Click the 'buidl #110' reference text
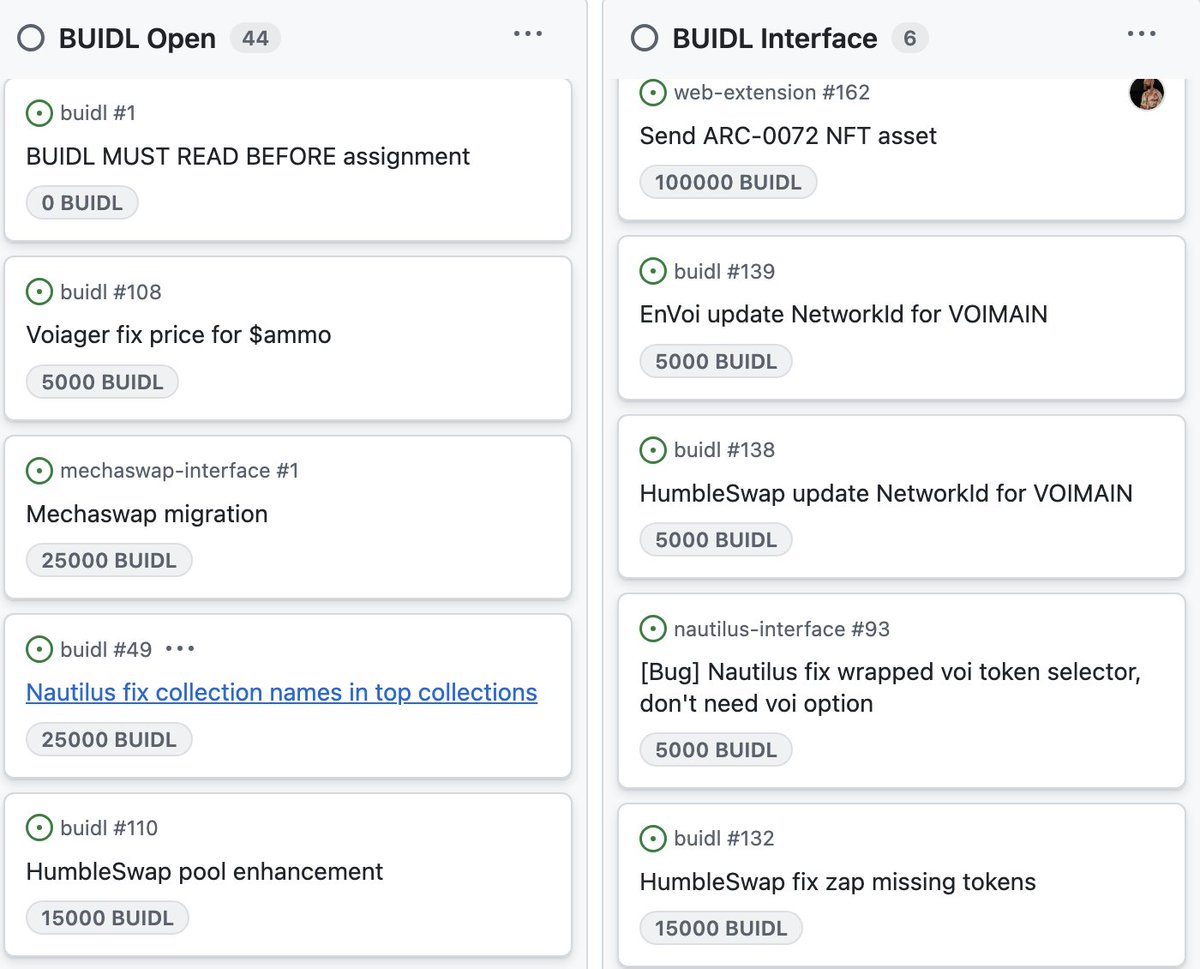Screen dimensions: 1200x969 point(109,828)
